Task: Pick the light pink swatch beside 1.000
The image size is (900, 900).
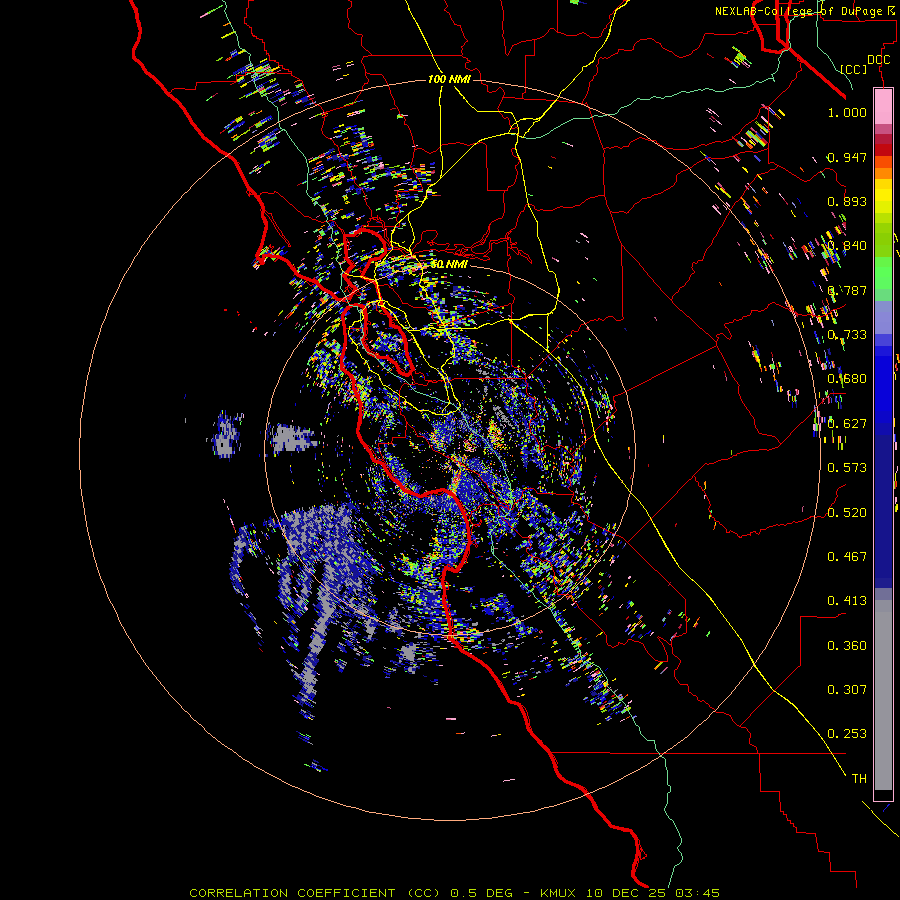Action: pos(883,107)
